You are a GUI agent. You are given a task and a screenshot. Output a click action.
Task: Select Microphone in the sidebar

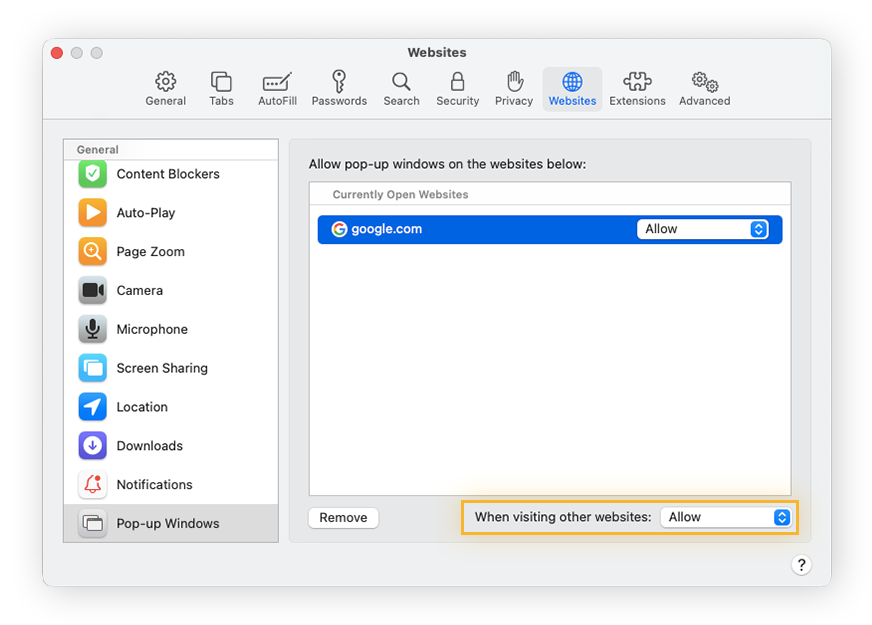[152, 329]
